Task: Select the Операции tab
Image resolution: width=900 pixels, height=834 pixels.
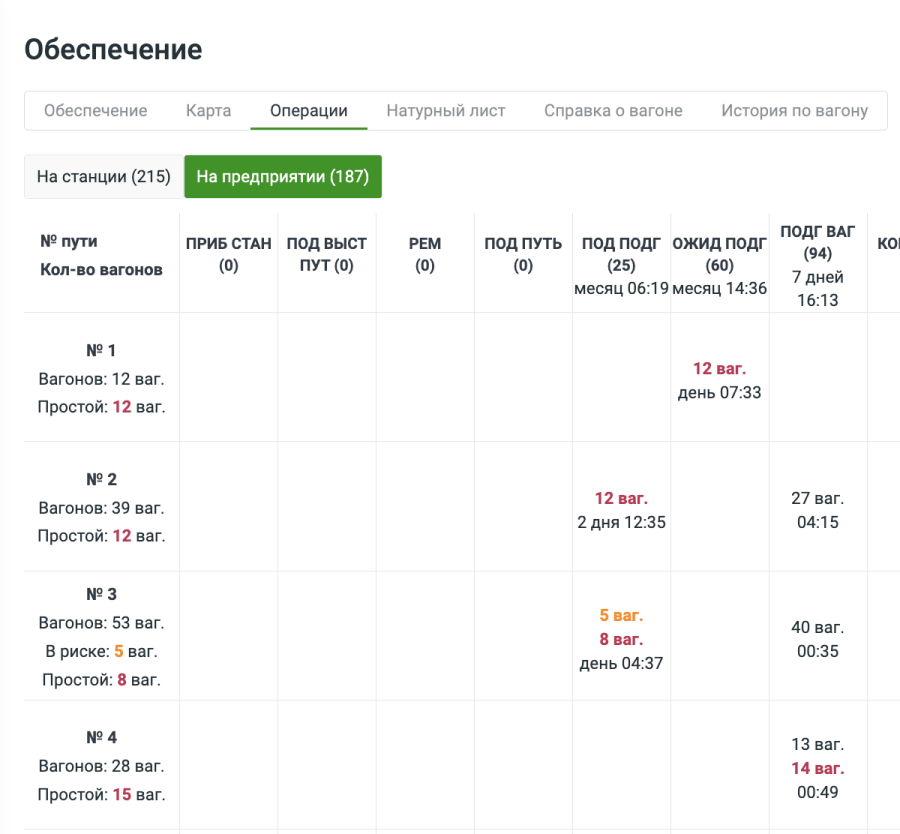Action: pyautogui.click(x=309, y=111)
